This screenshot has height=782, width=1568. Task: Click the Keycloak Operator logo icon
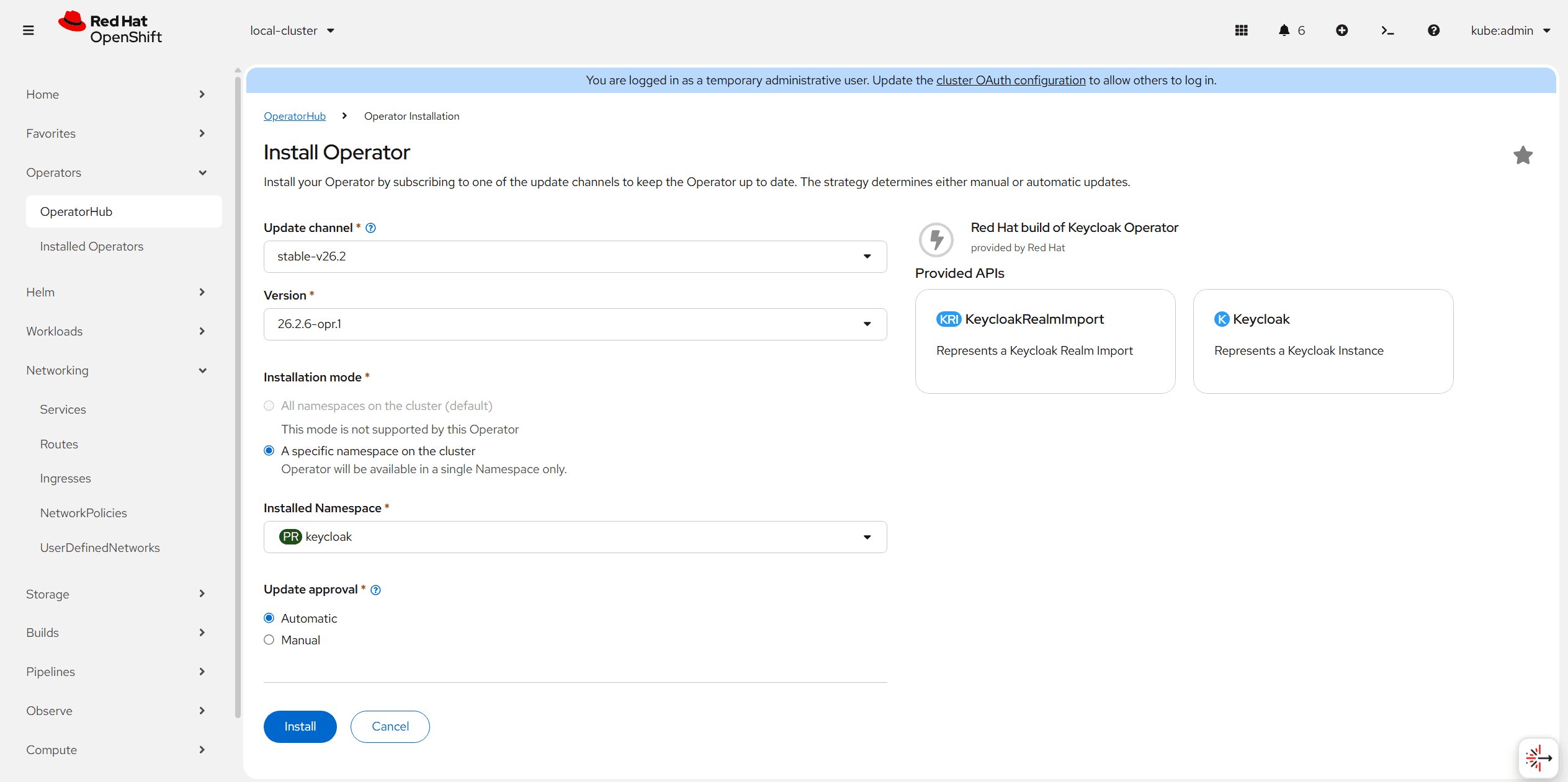(936, 239)
